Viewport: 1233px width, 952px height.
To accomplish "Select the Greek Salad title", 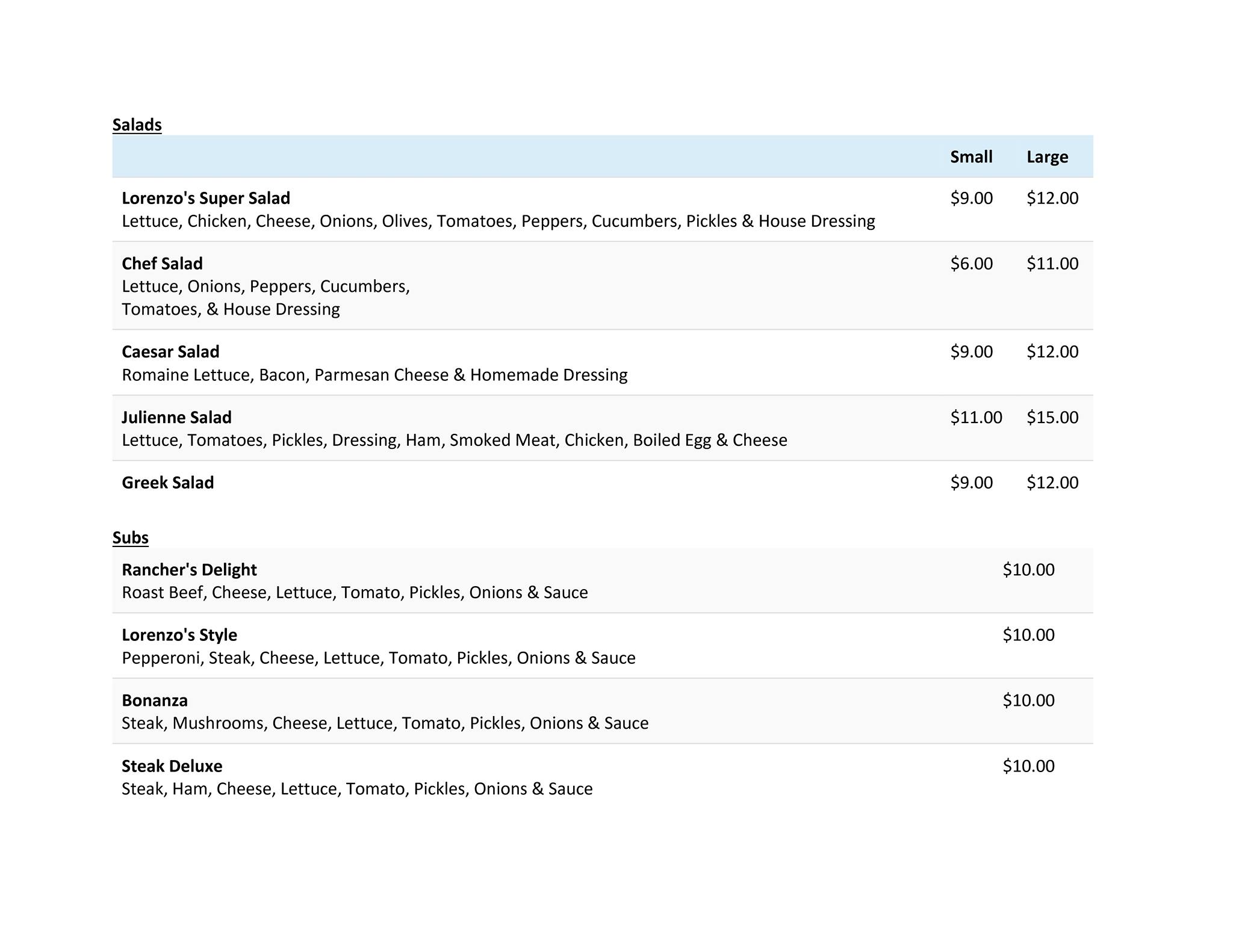I will point(167,483).
